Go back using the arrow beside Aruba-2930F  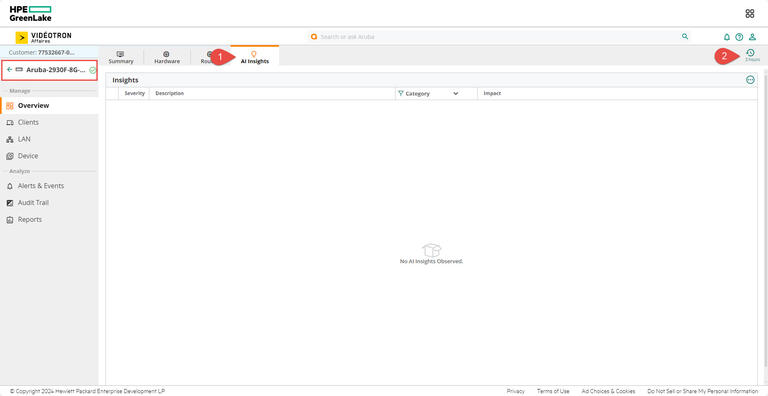[9, 70]
